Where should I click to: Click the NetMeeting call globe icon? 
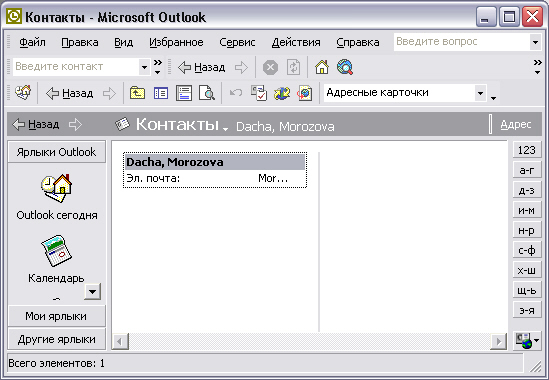tap(282, 93)
